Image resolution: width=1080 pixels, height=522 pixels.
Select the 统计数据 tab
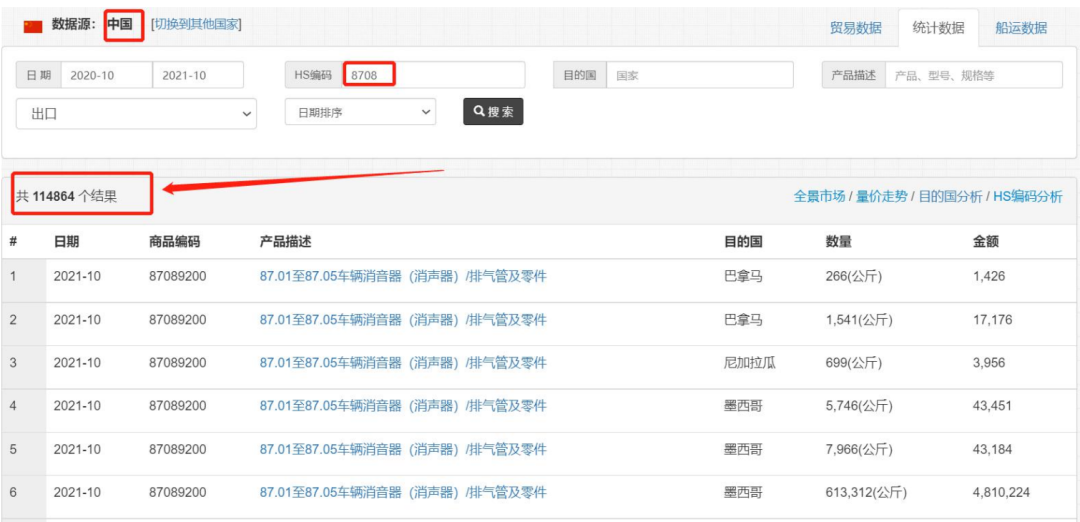click(938, 28)
